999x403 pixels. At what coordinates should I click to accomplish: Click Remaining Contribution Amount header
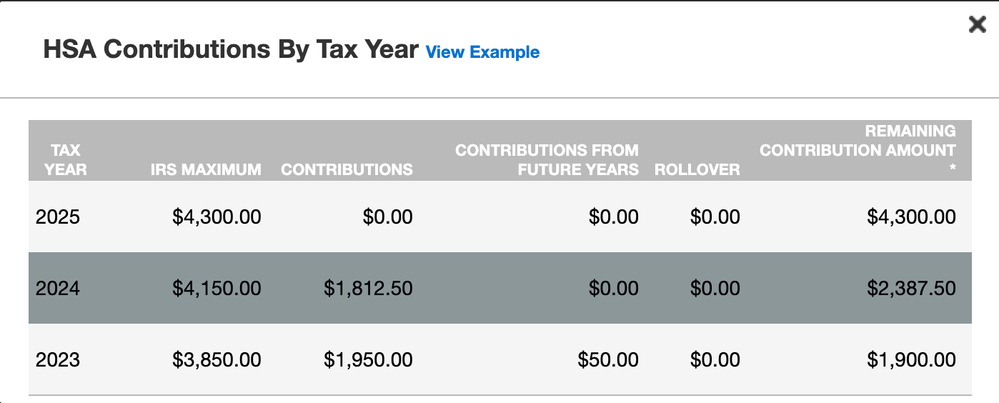click(x=857, y=150)
